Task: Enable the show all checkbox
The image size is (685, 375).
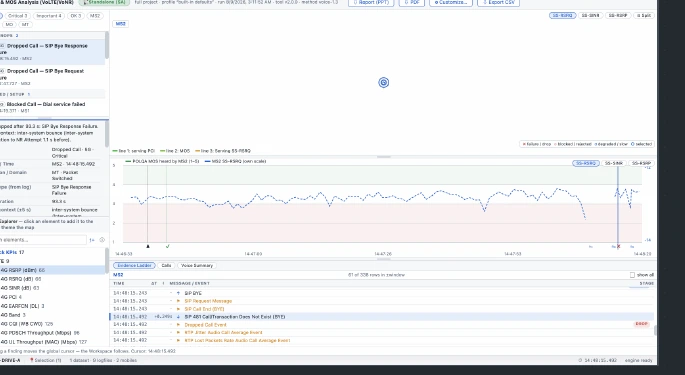Action: click(632, 275)
